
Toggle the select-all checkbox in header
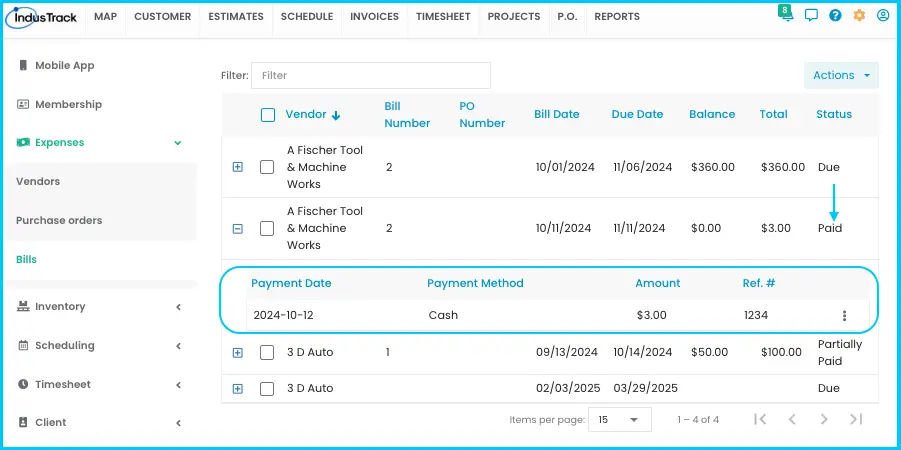(x=268, y=115)
